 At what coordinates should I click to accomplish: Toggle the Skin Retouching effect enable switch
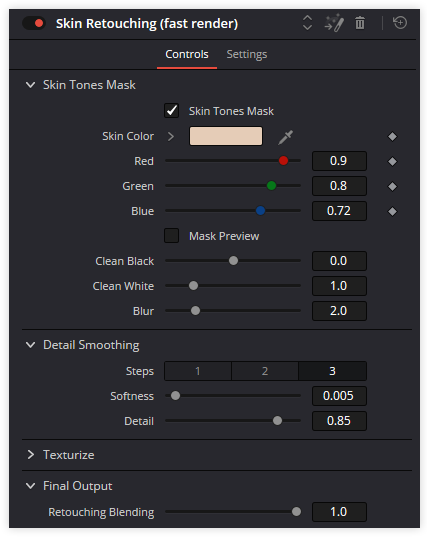pos(34,23)
